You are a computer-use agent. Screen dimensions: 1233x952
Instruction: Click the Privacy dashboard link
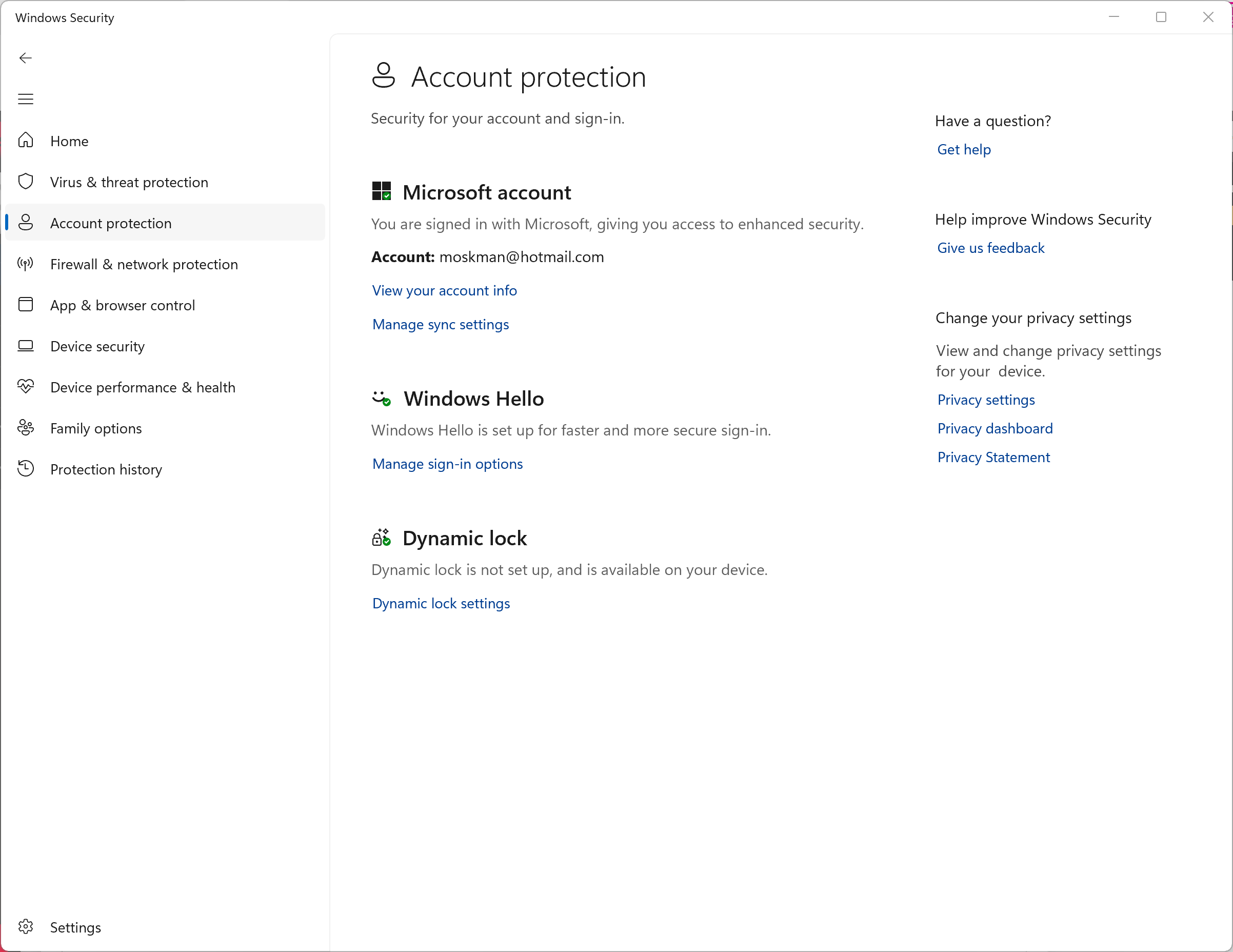coord(994,428)
